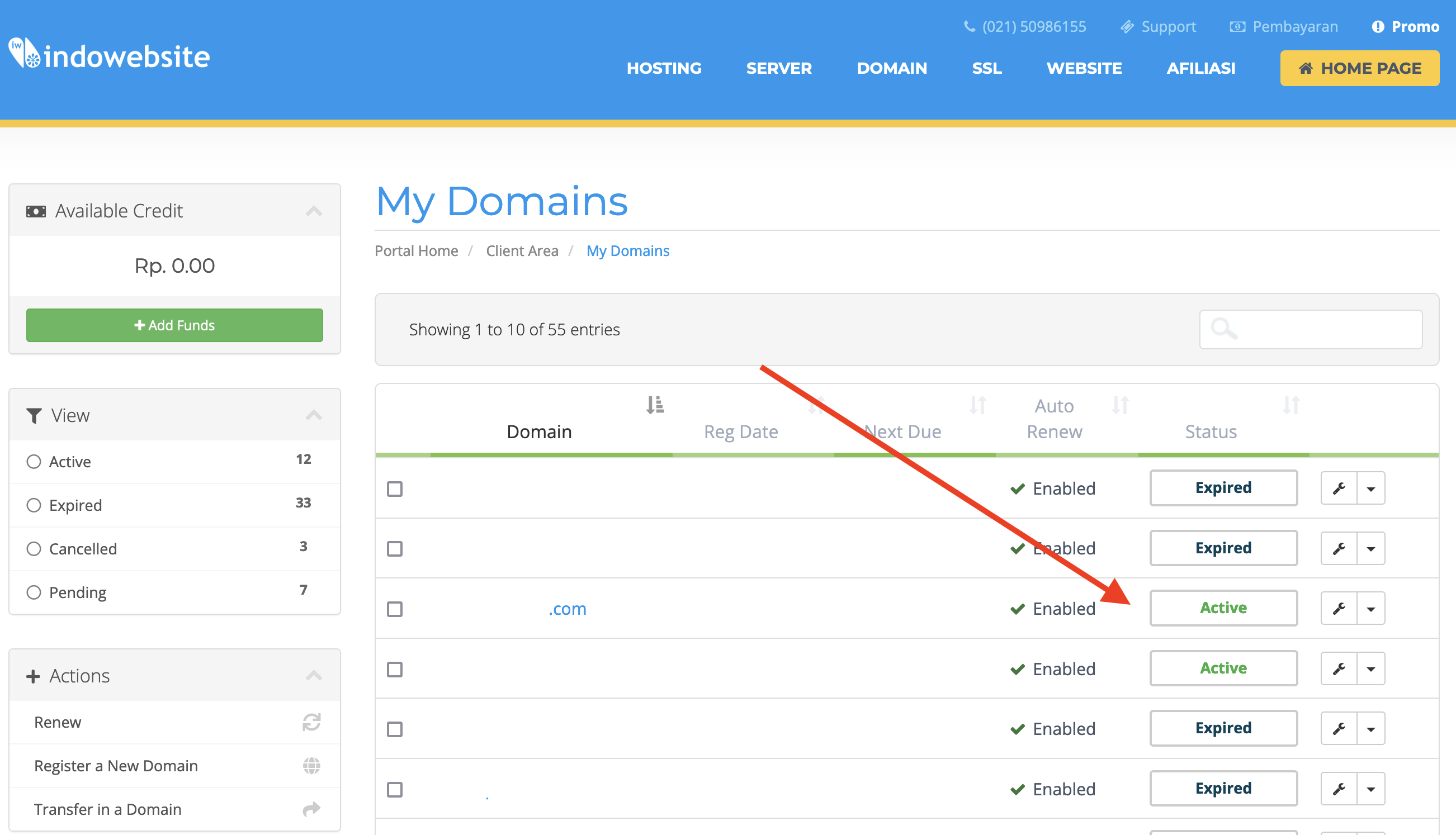Click Portal Home breadcrumb link
This screenshot has height=835, width=1456.
click(416, 250)
